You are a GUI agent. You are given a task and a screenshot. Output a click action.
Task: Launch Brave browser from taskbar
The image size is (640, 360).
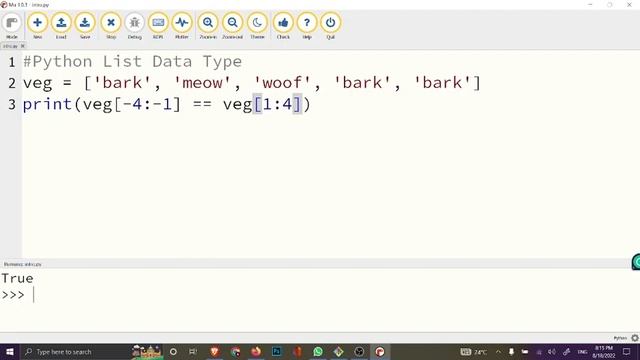click(x=214, y=351)
